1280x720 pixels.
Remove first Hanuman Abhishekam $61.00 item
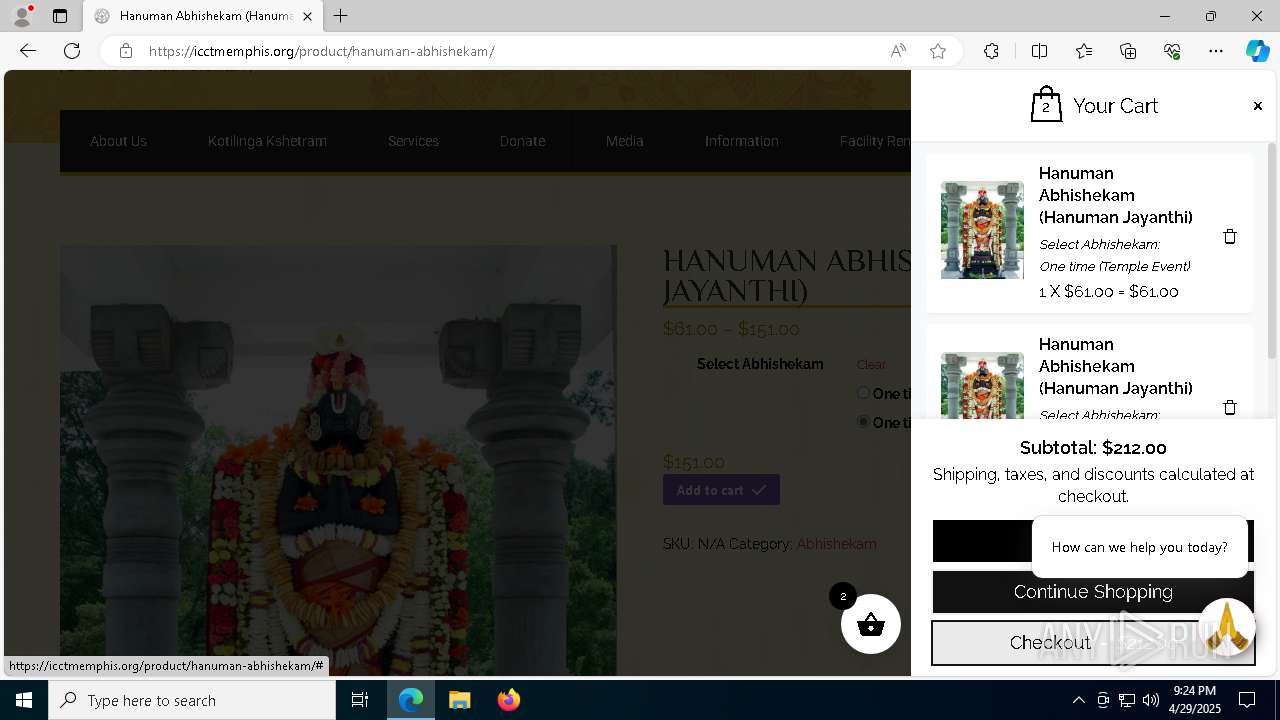coord(1230,236)
